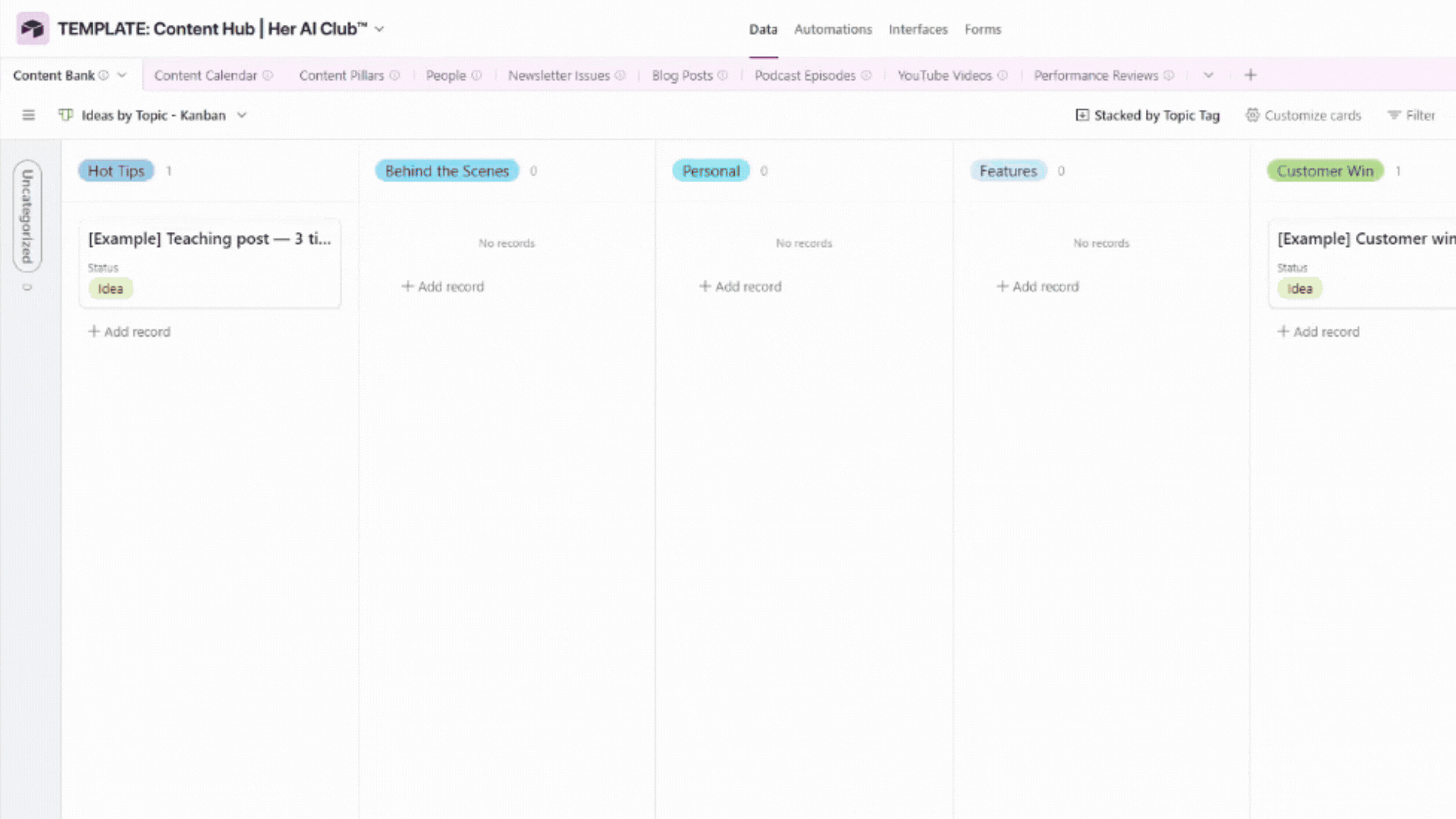Open the Forms tab
This screenshot has height=819, width=1456.
[x=983, y=30]
